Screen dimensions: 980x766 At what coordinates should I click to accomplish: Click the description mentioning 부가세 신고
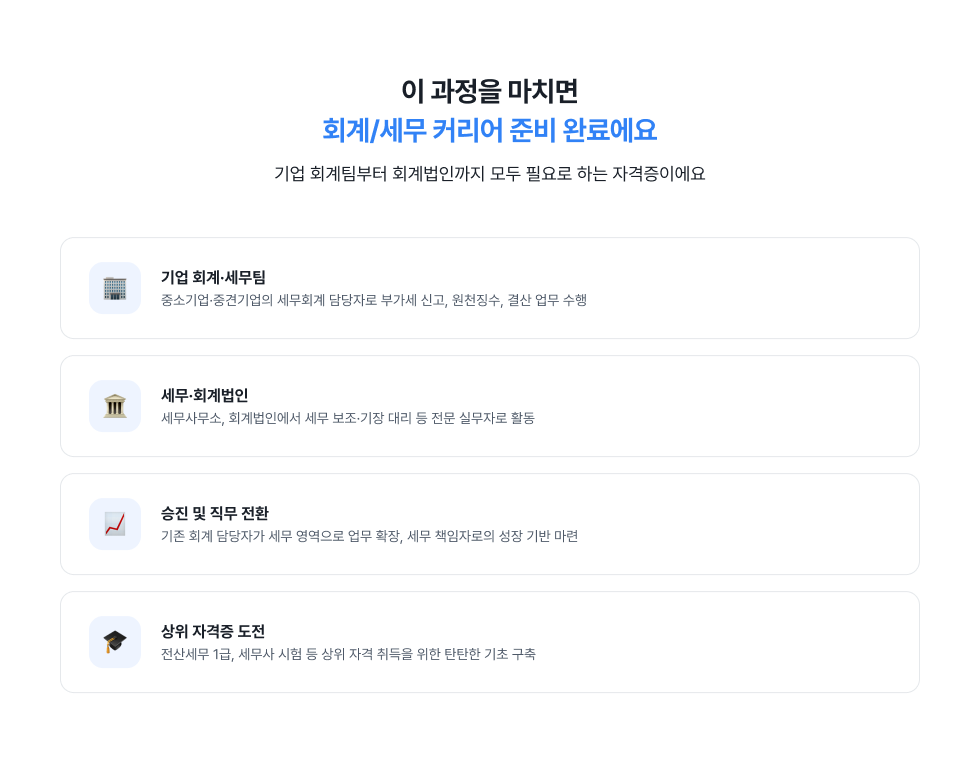(374, 300)
